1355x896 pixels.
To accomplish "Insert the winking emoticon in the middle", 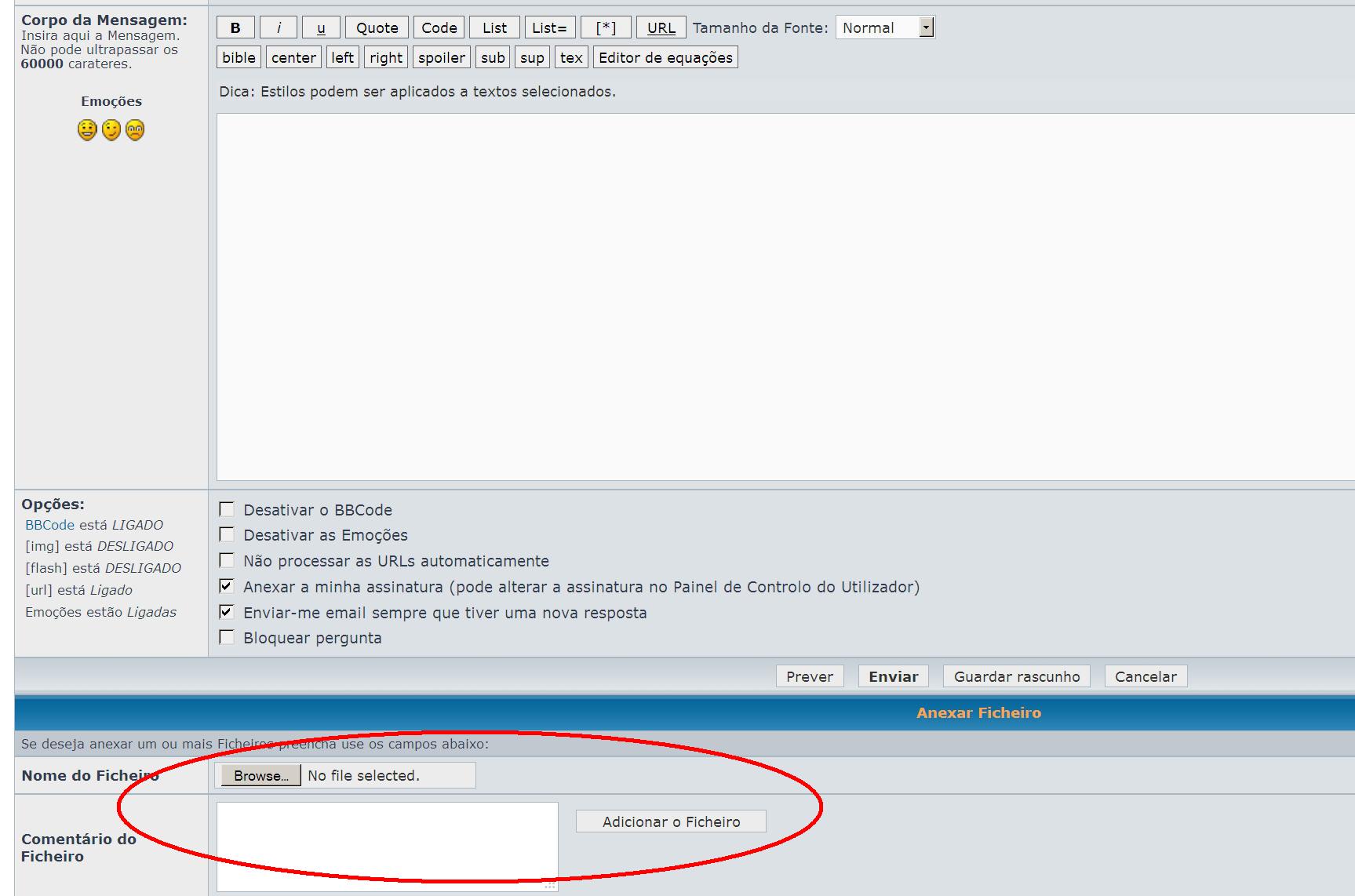I will 111,129.
